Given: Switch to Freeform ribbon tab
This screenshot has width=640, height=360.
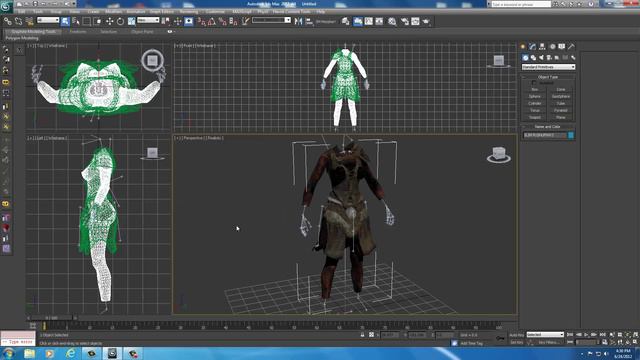Looking at the screenshot, I should 78,31.
